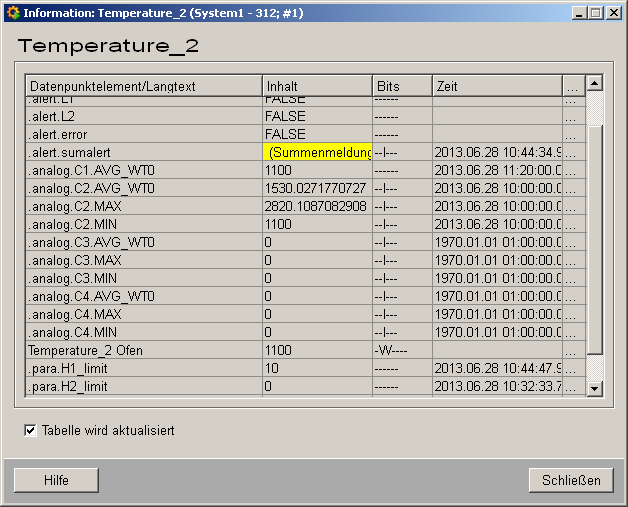Click the last '...' column header
This screenshot has height=507, width=628.
pos(572,86)
